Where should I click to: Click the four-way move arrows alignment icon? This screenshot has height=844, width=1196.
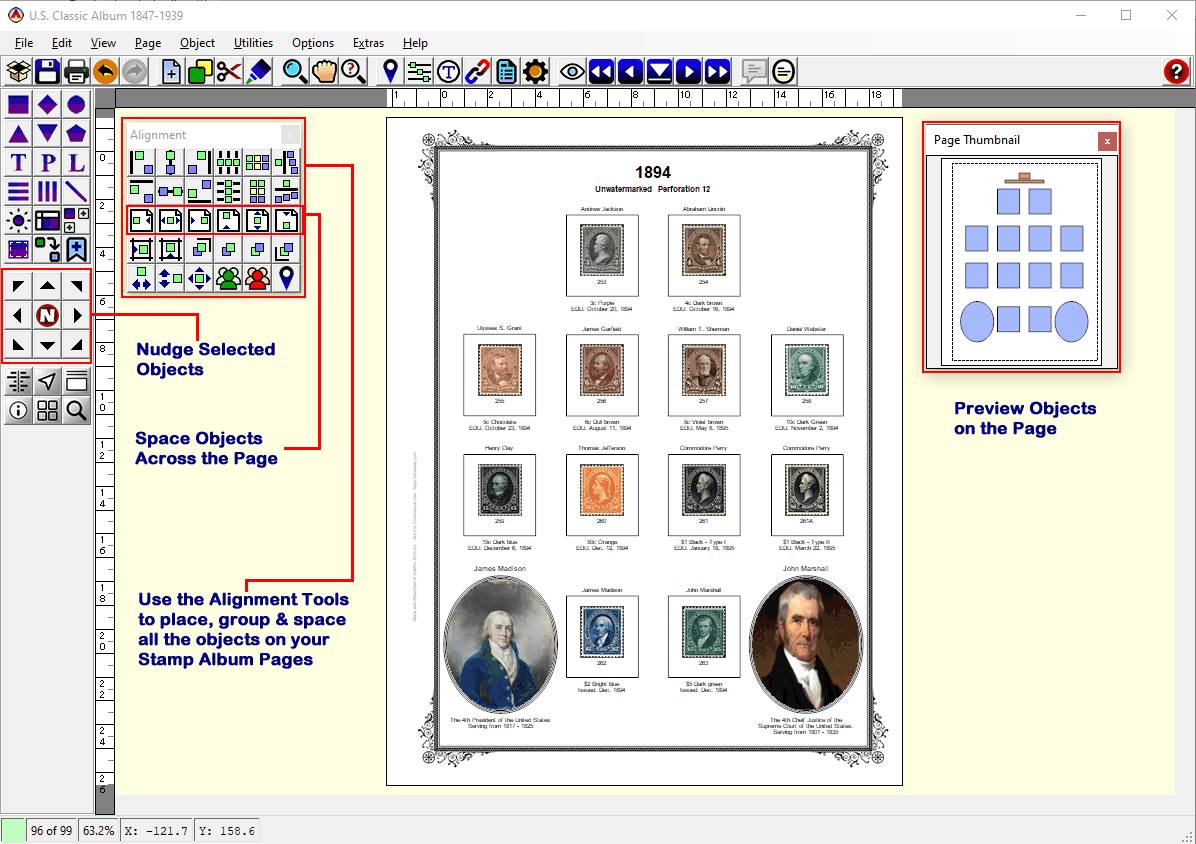199,278
